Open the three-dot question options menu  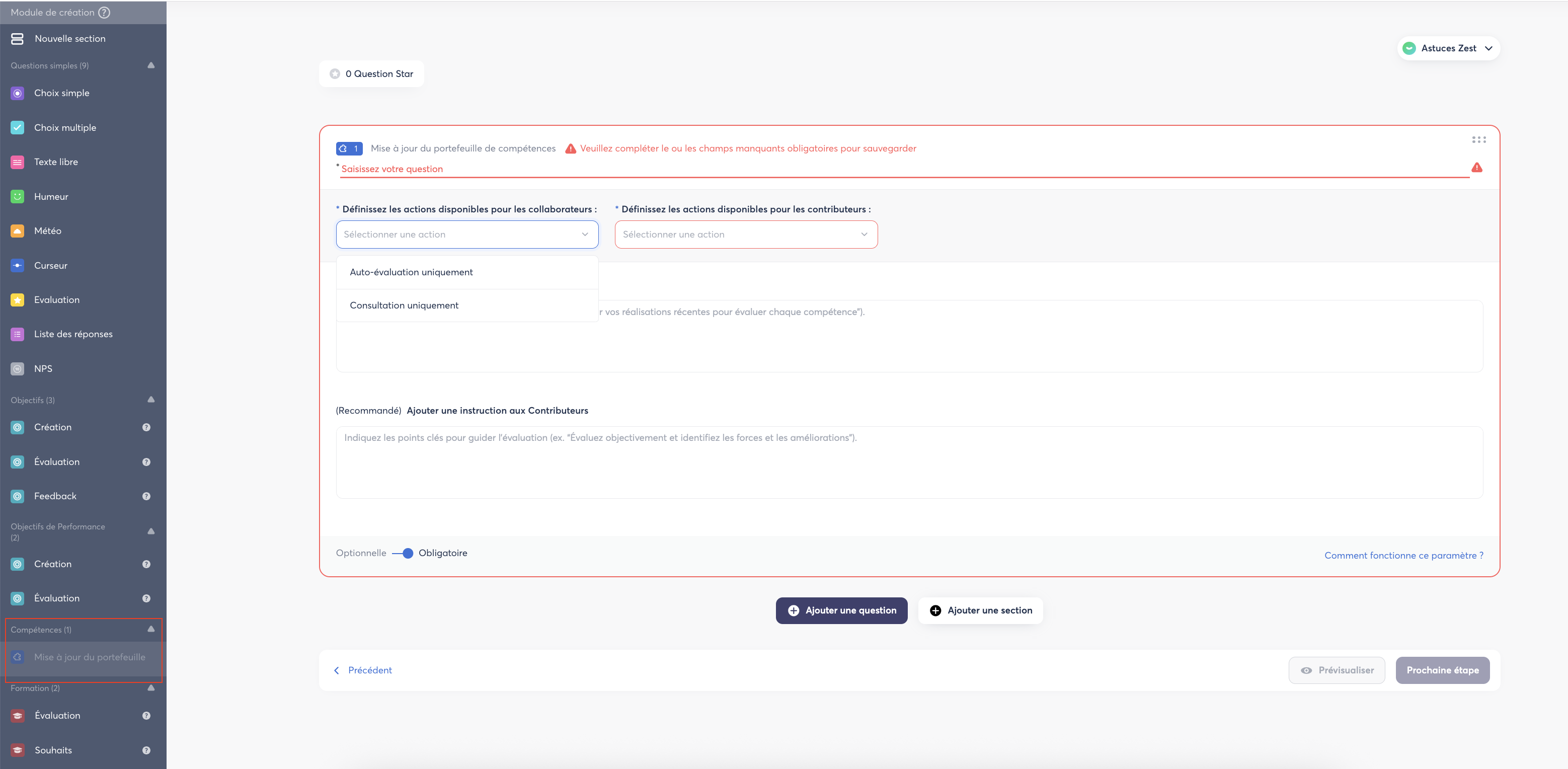(1478, 140)
